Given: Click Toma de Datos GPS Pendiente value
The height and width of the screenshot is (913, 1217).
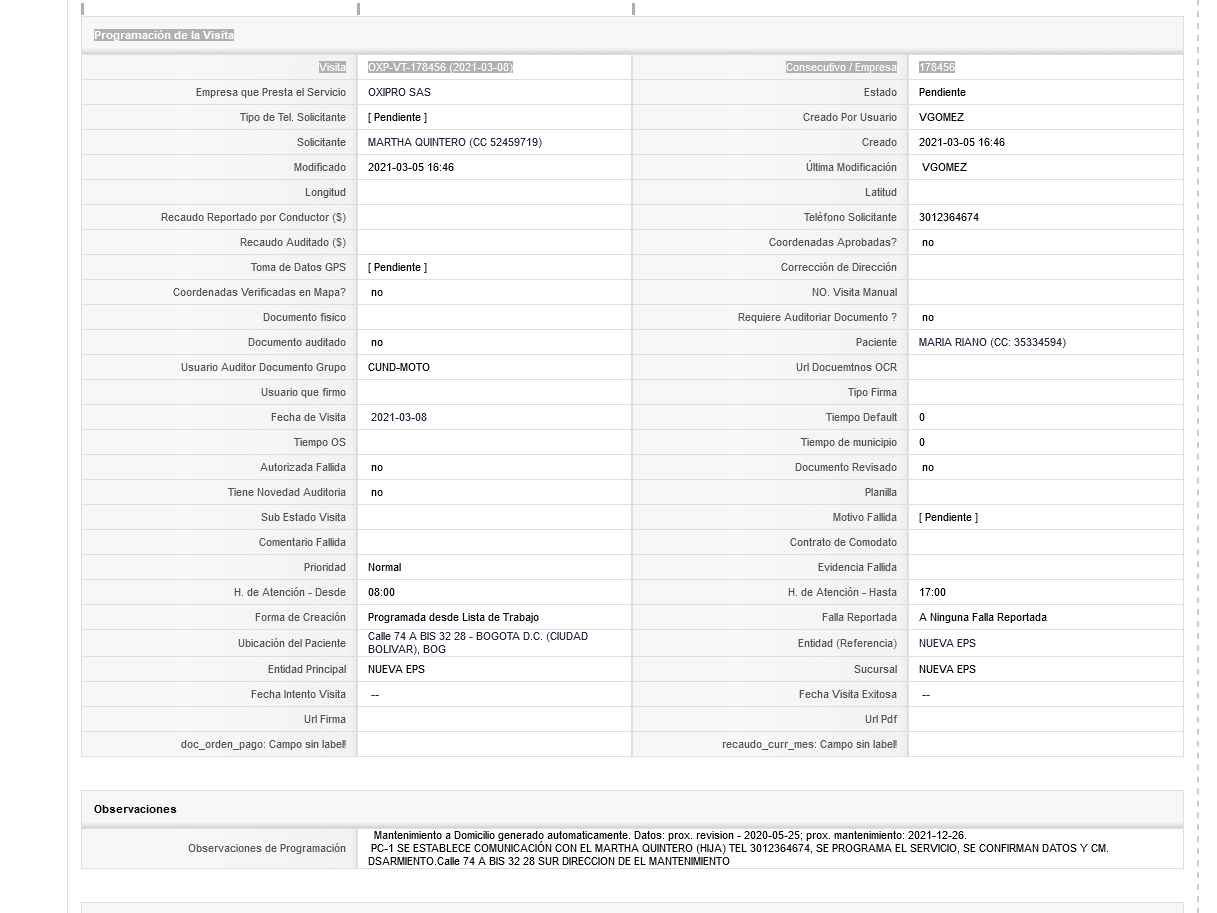Looking at the screenshot, I should tap(397, 267).
